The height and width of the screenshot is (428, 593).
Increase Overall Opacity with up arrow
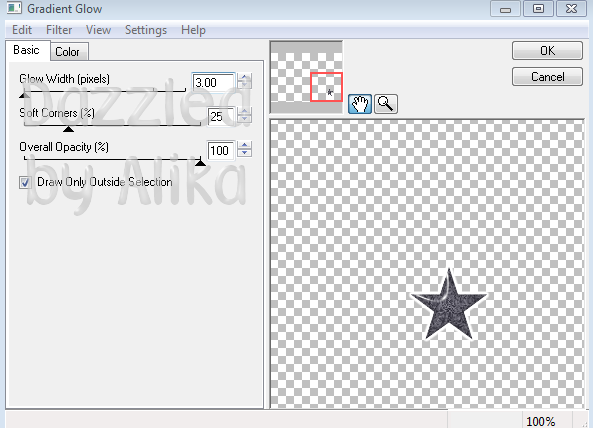click(x=245, y=146)
